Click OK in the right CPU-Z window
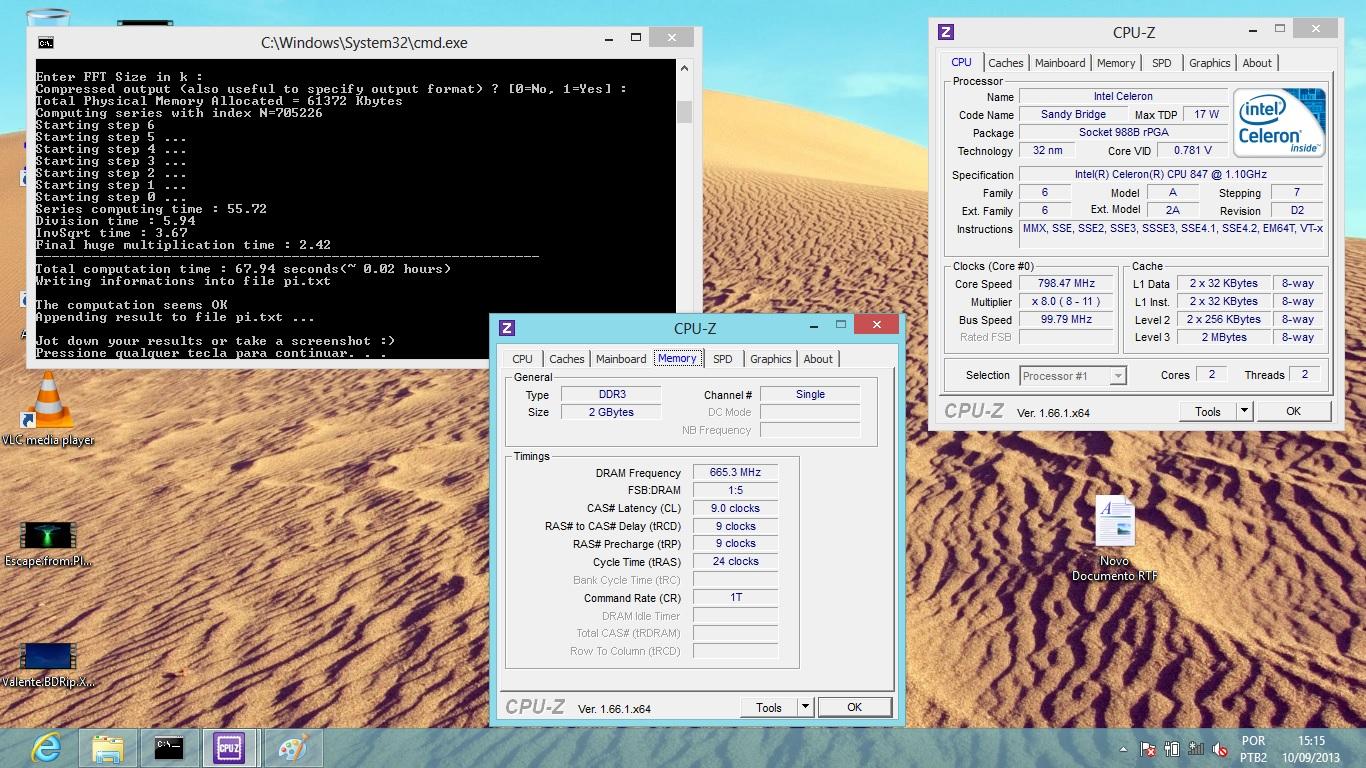Image resolution: width=1366 pixels, height=768 pixels. [1293, 411]
